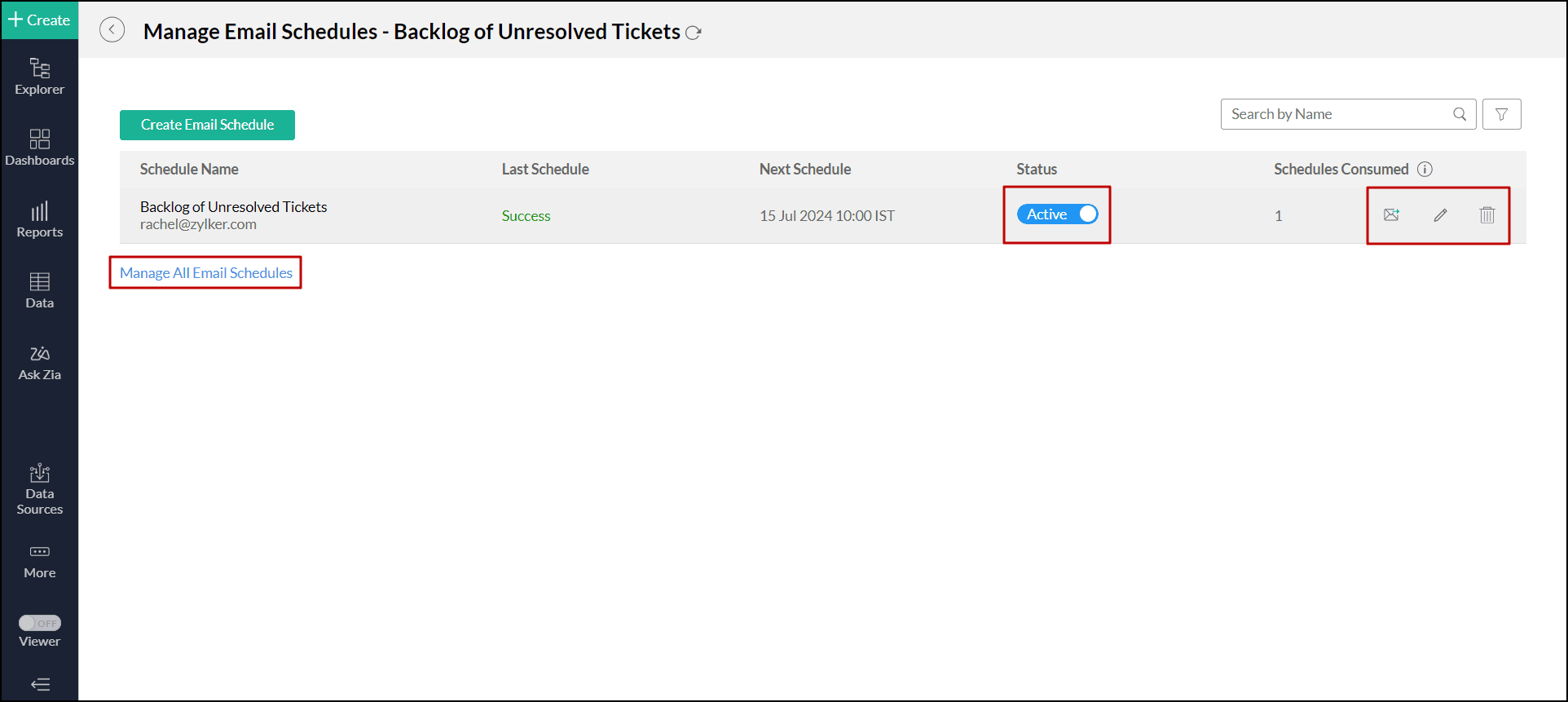Screen dimensions: 1568x702
Task: Click the Schedules Consumed info icon
Action: click(x=1425, y=170)
